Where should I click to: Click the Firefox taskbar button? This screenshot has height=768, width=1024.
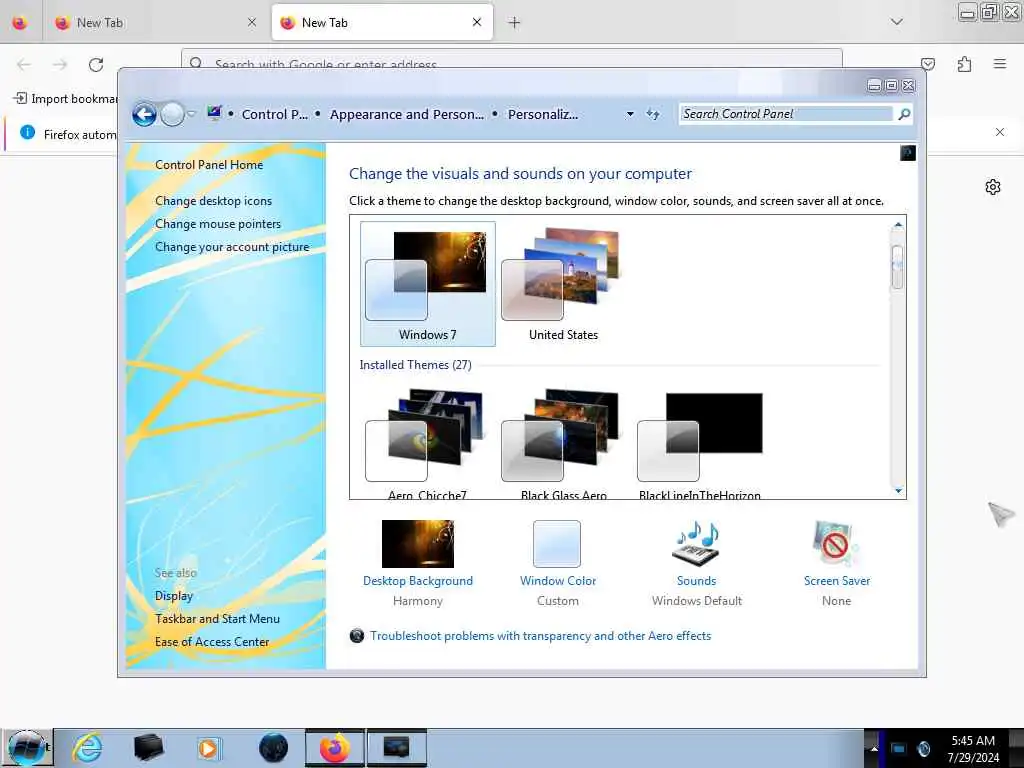coord(334,748)
